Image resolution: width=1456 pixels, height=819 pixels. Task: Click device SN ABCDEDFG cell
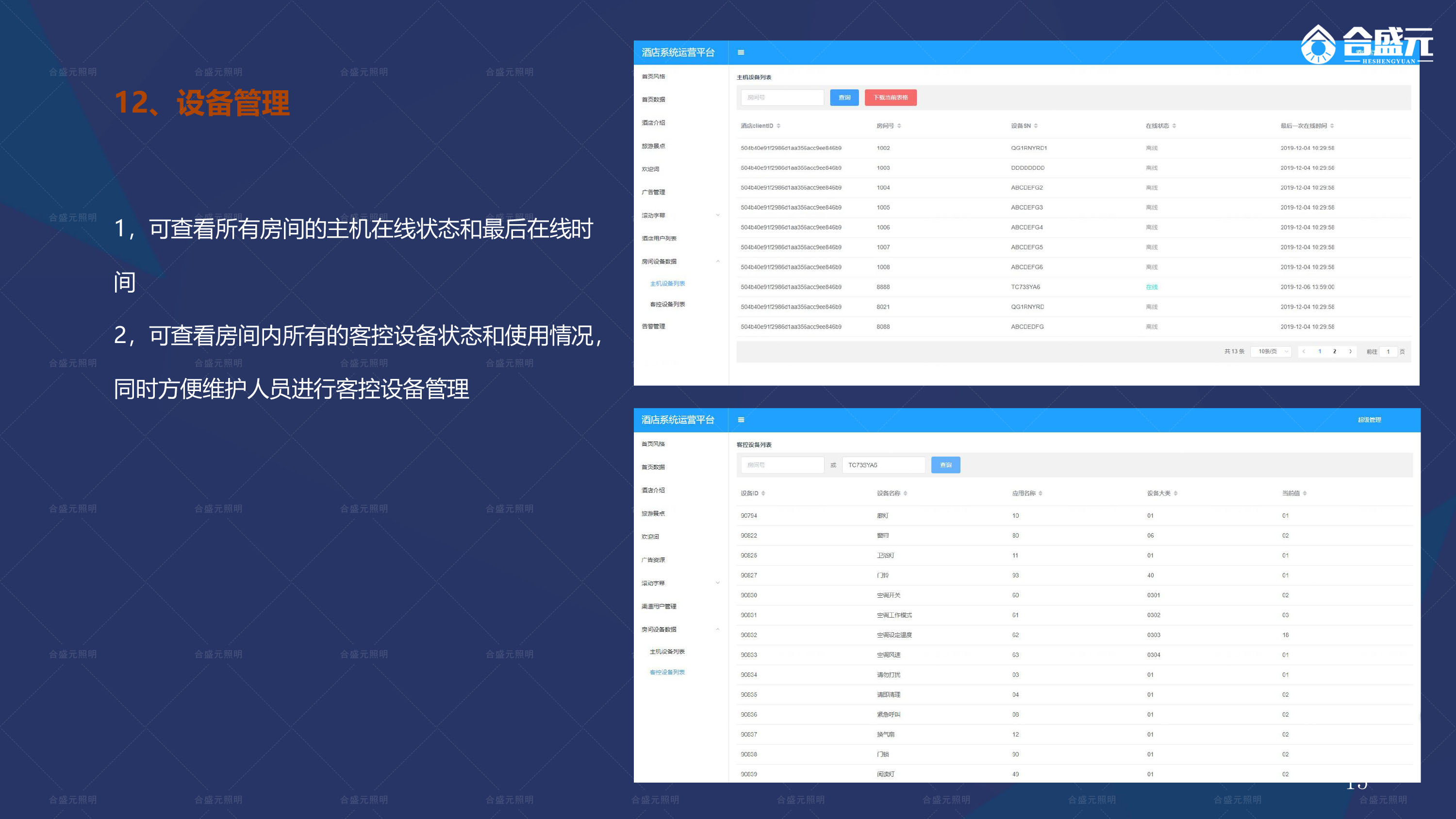pos(1027,327)
